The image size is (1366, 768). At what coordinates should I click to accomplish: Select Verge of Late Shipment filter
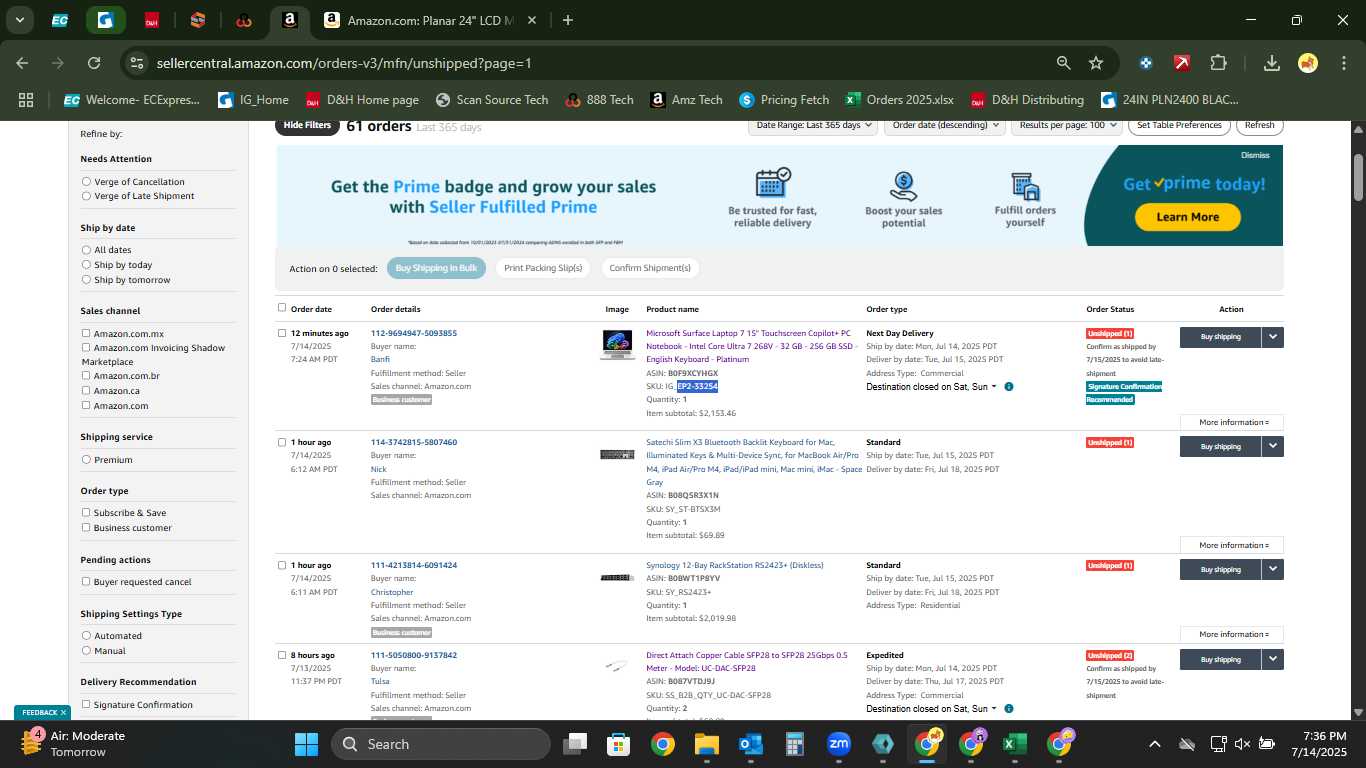pyautogui.click(x=86, y=196)
